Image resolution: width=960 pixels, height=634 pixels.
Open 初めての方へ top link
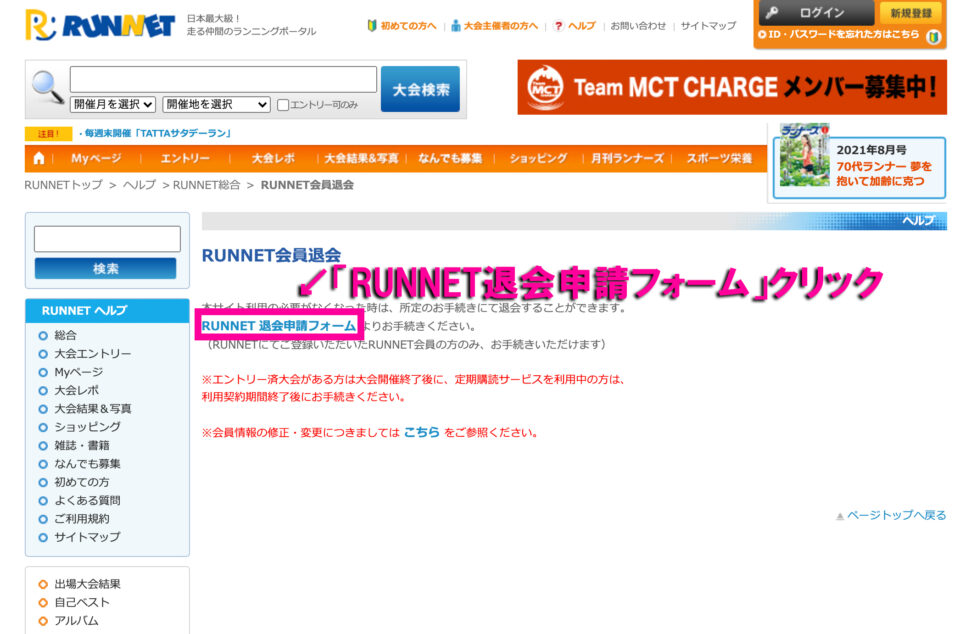point(402,26)
